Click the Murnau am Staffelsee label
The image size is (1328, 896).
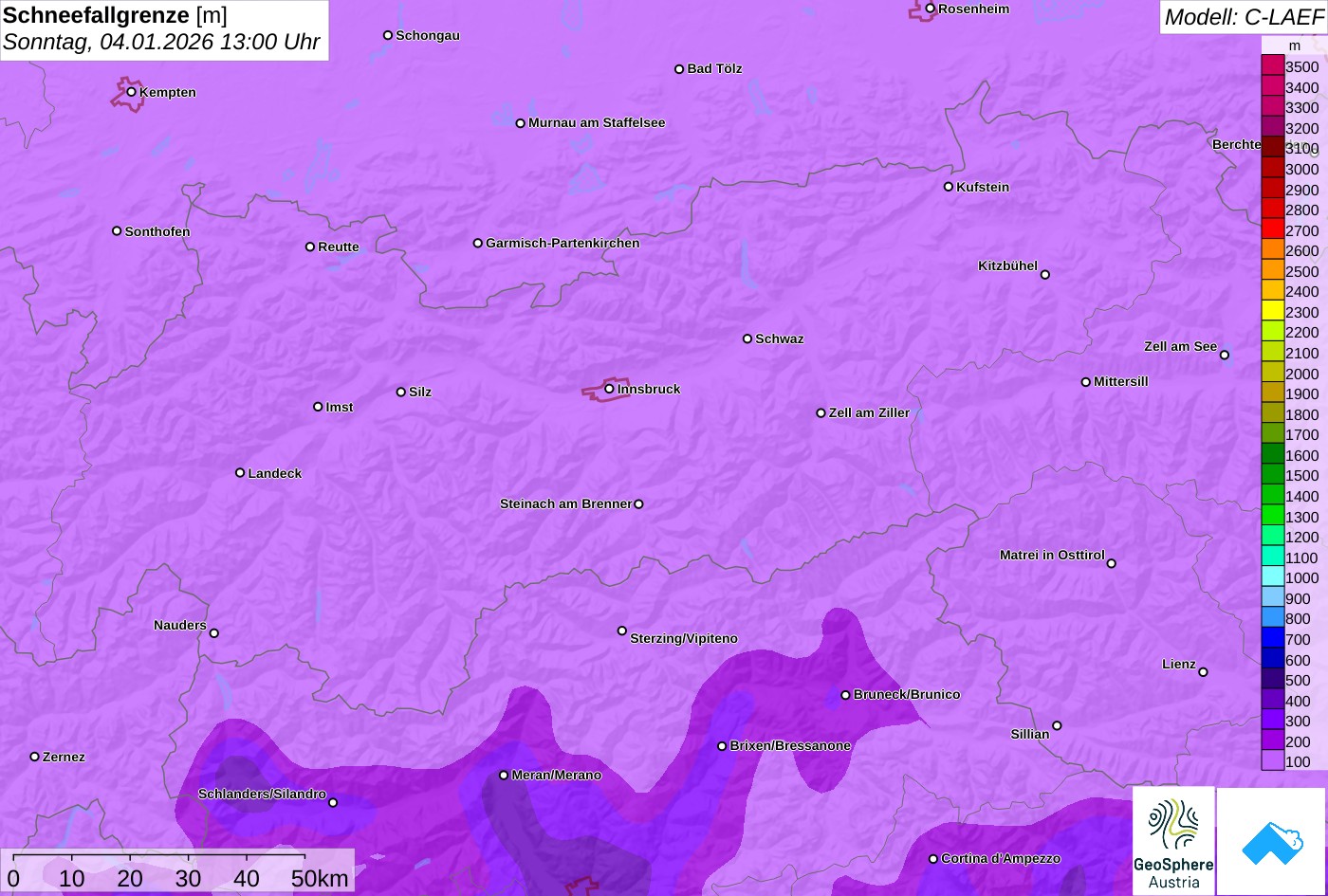(597, 122)
